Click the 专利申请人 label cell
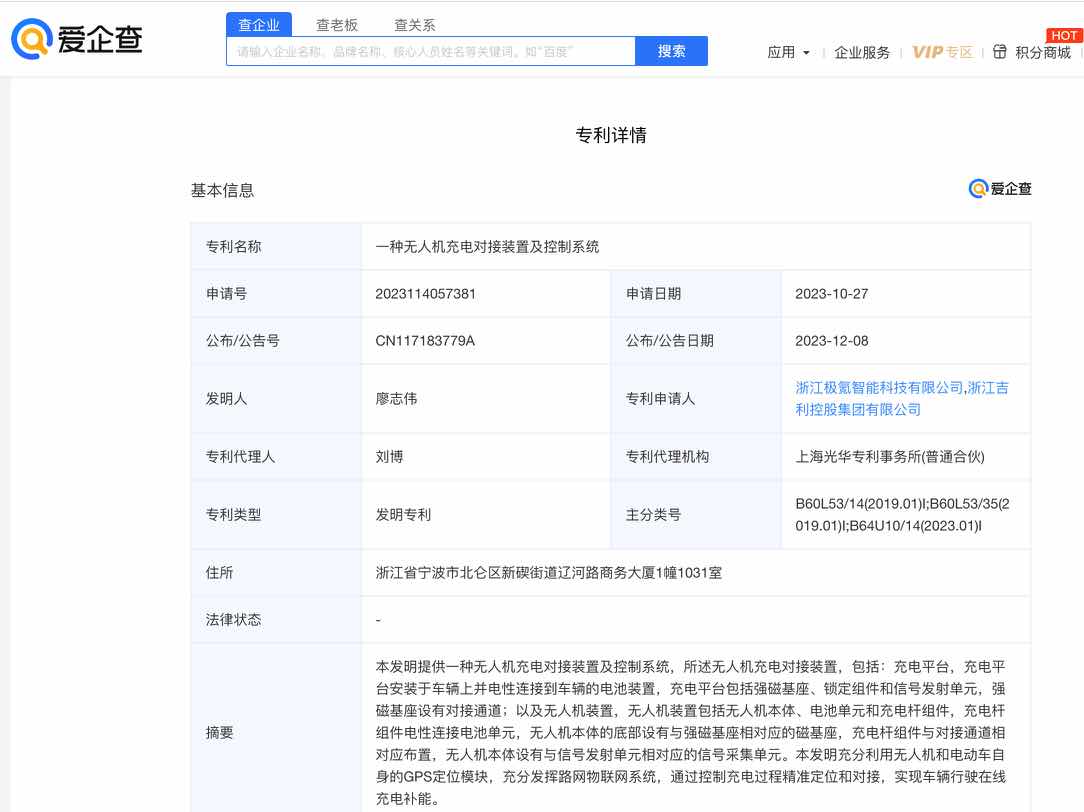Viewport: 1084px width, 812px height. (x=695, y=399)
